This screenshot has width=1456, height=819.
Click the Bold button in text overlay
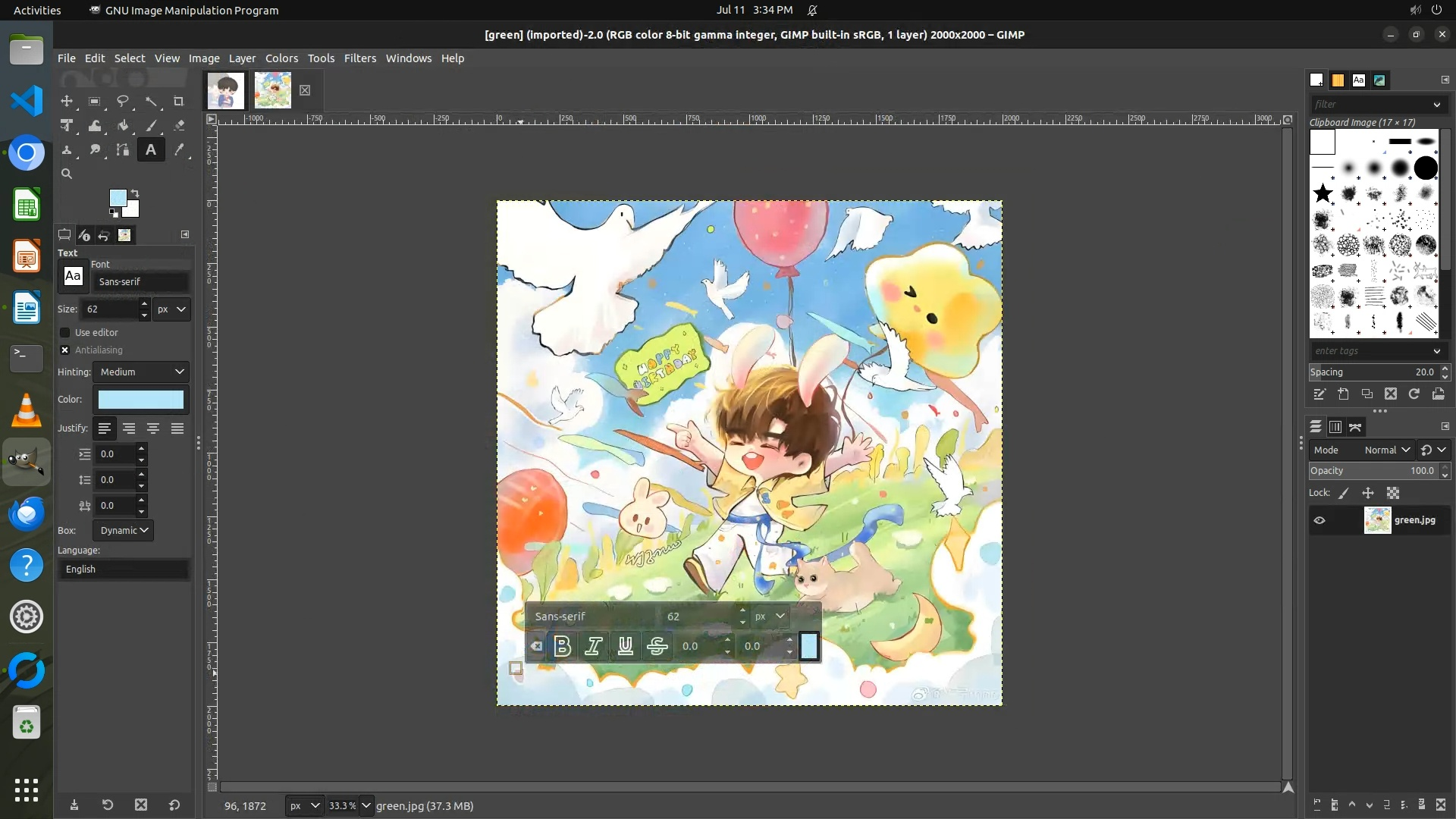(562, 646)
